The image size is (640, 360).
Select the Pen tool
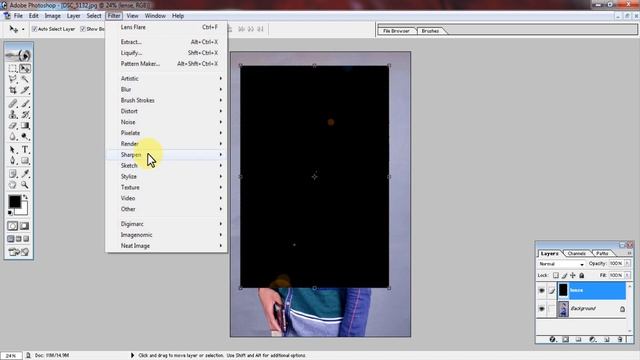(x=13, y=161)
